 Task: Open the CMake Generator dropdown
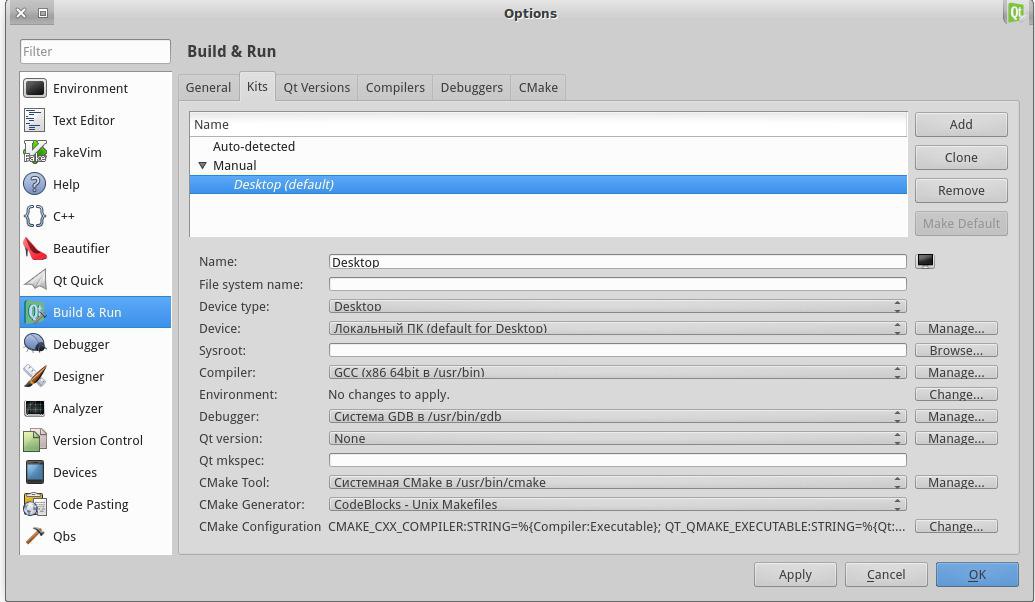click(x=617, y=504)
